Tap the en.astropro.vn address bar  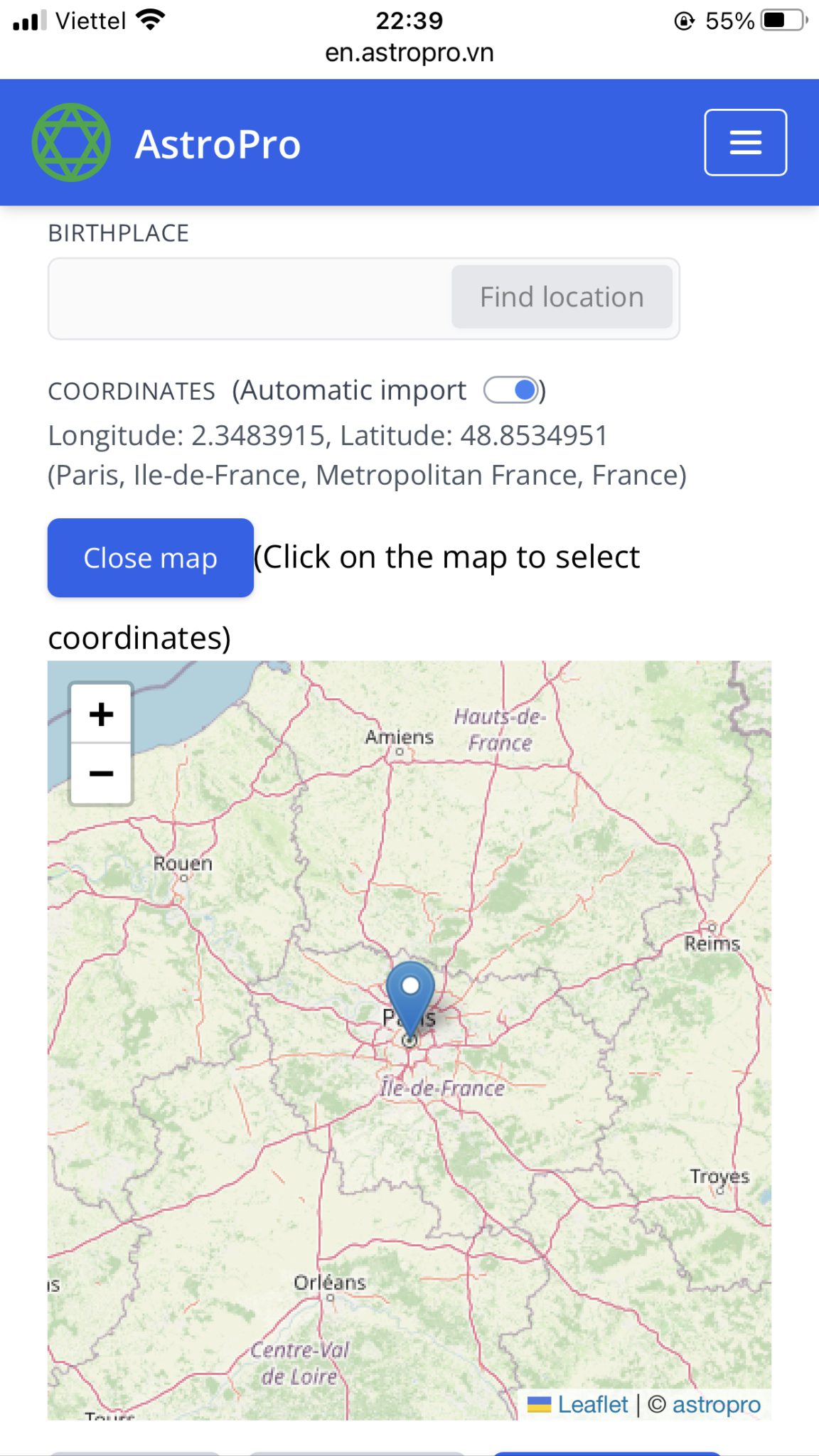click(409, 53)
